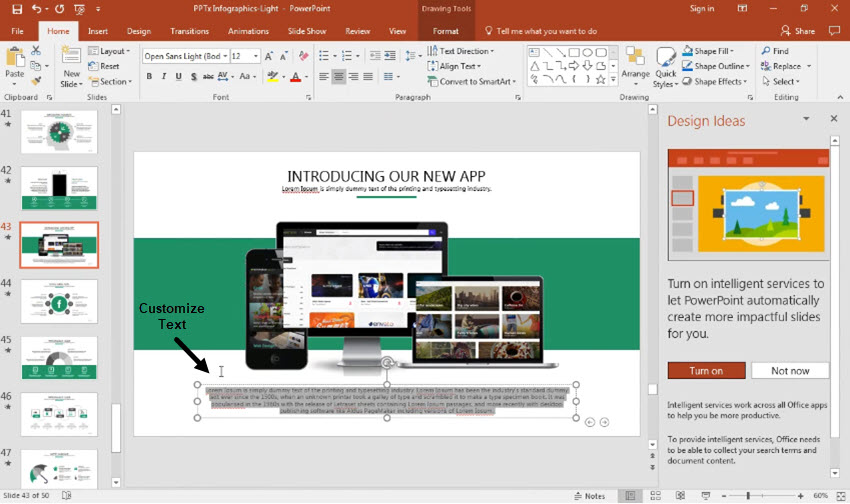
Task: Zoom in with the plus icon
Action: pyautogui.click(x=801, y=496)
